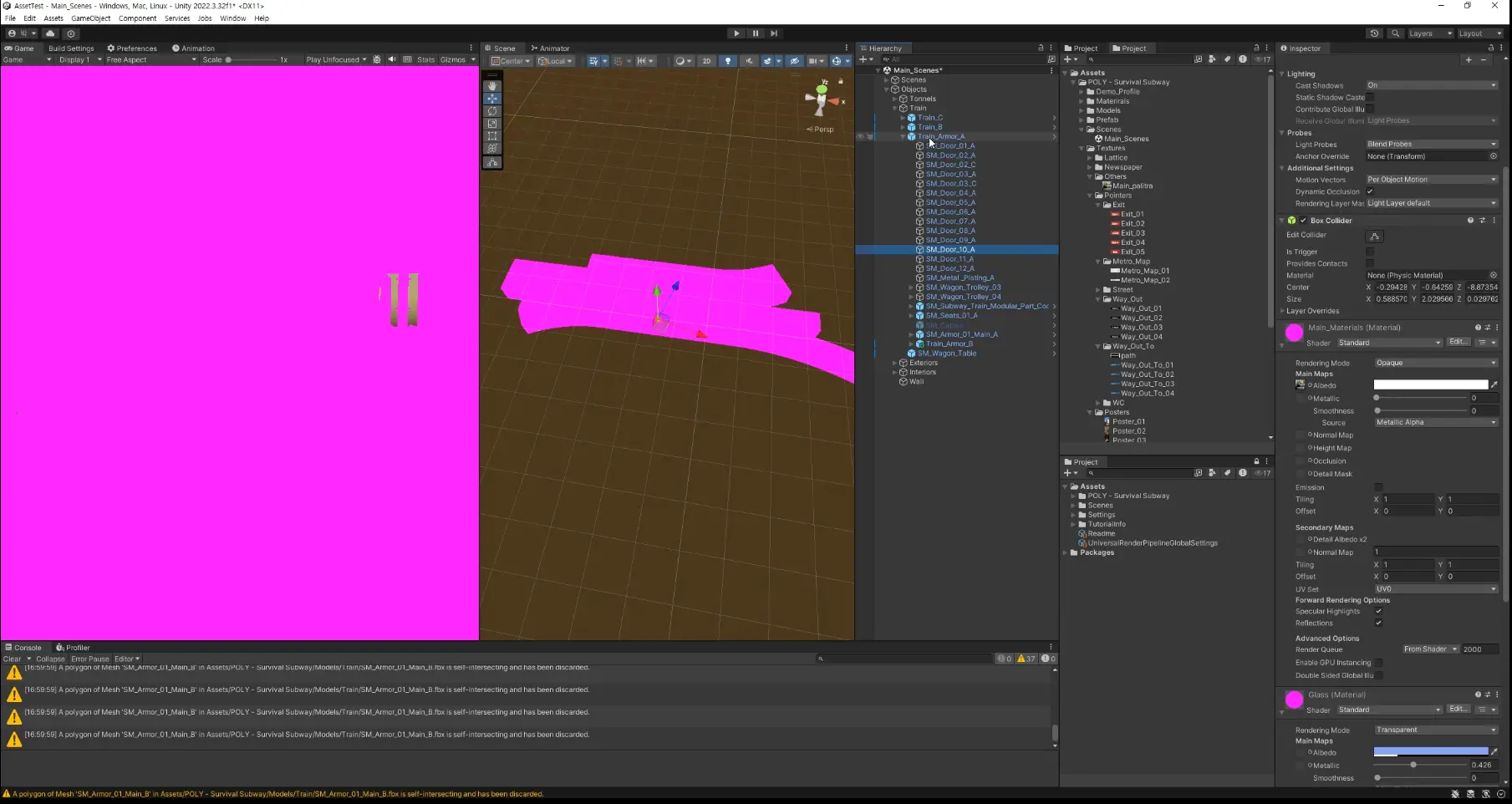Toggle Scene visibility eye-slash icon
This screenshot has height=804, width=1512.
(794, 61)
